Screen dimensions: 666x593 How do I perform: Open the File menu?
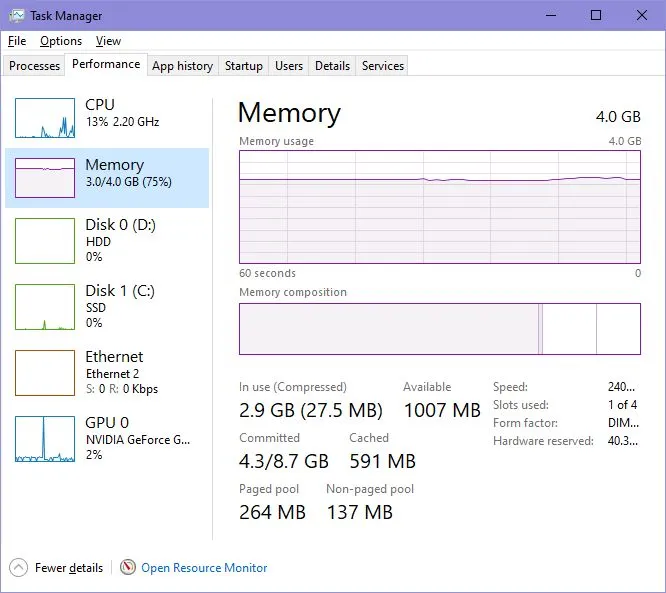(x=17, y=41)
